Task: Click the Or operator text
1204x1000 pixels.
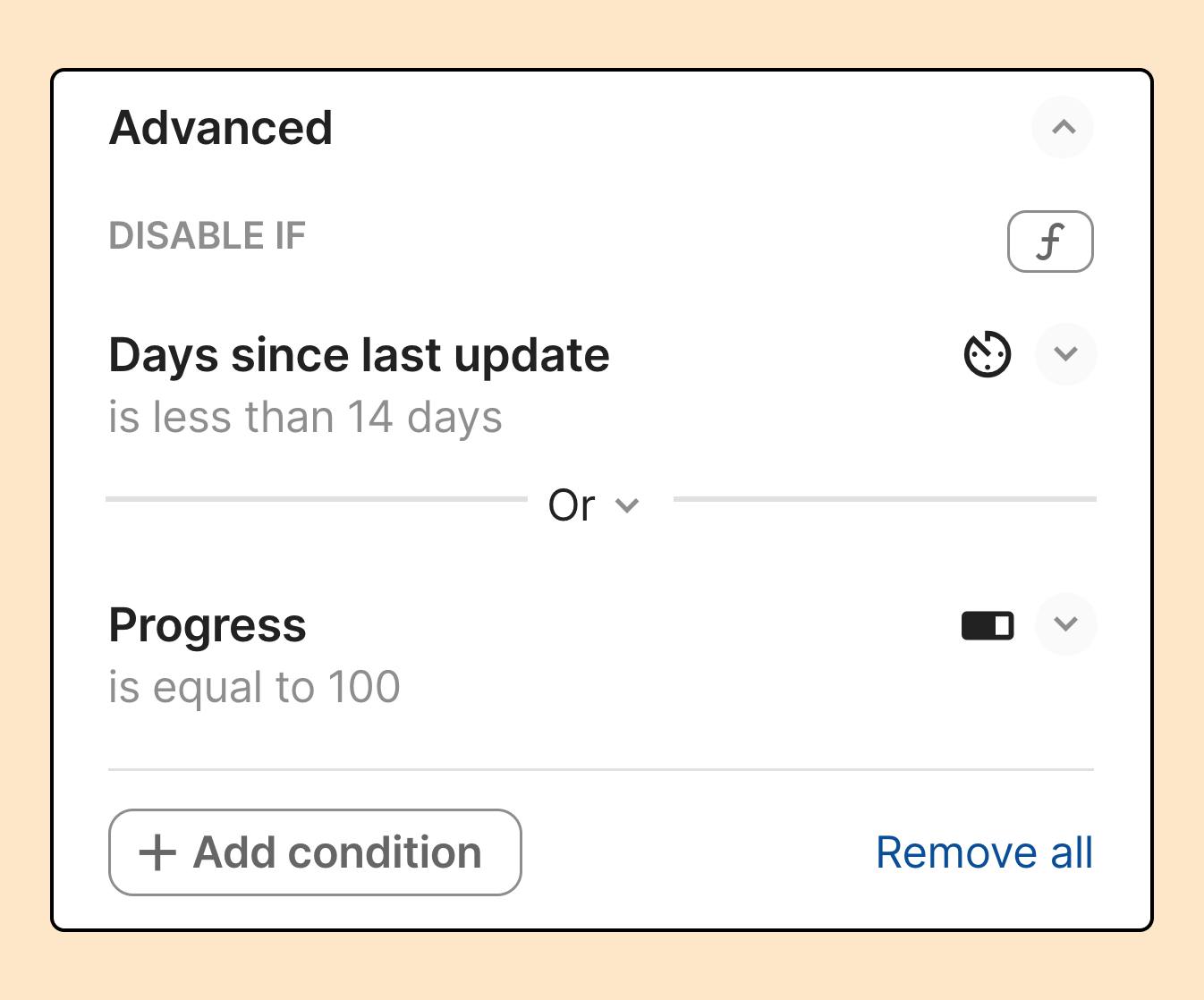Action: [572, 505]
